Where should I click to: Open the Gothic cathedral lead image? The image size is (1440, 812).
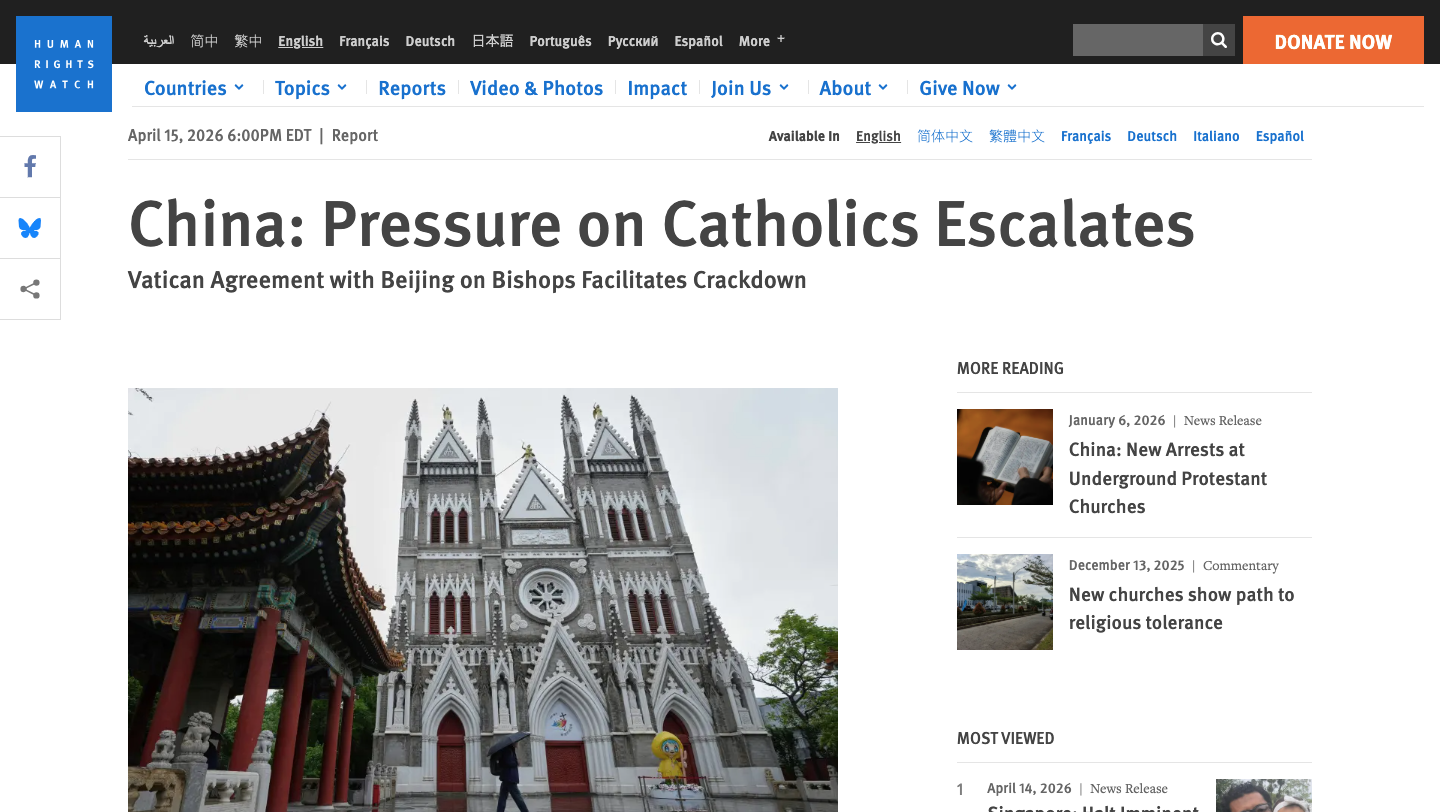click(x=482, y=600)
